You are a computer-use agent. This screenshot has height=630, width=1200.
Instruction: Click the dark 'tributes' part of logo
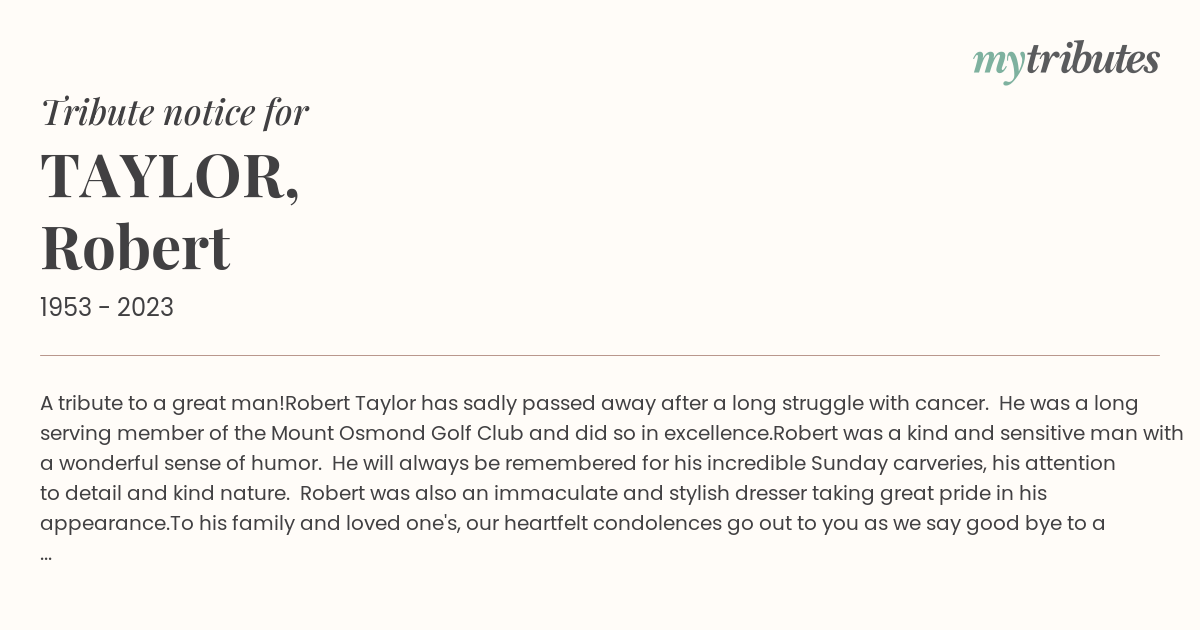point(1093,60)
